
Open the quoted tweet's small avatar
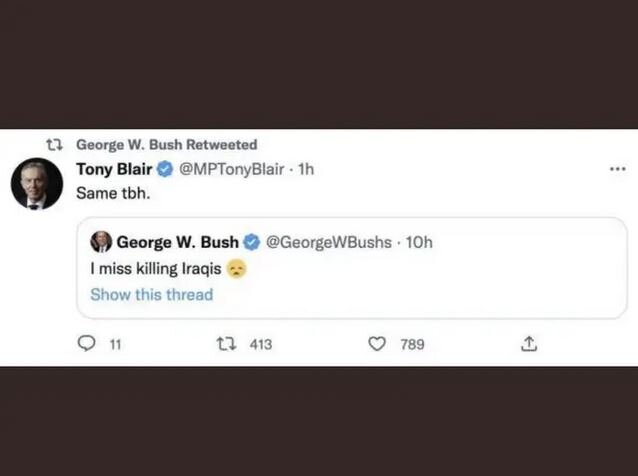pyautogui.click(x=101, y=242)
